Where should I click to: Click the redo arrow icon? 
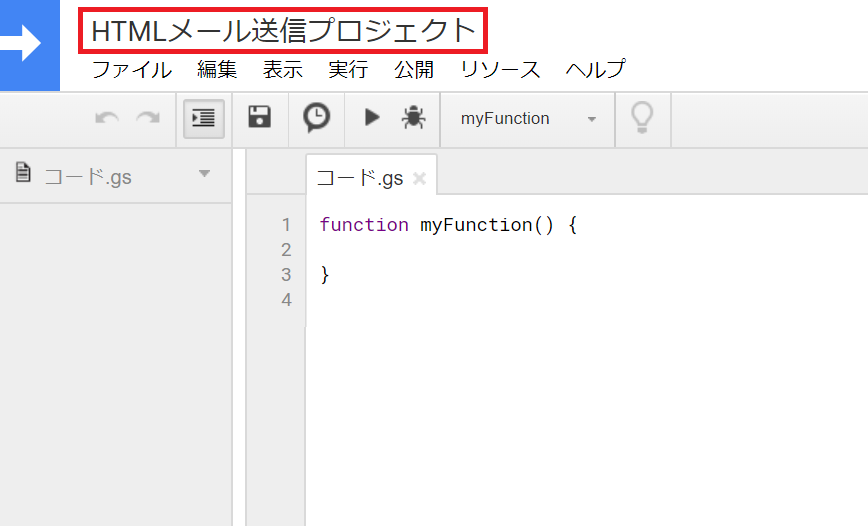[148, 118]
